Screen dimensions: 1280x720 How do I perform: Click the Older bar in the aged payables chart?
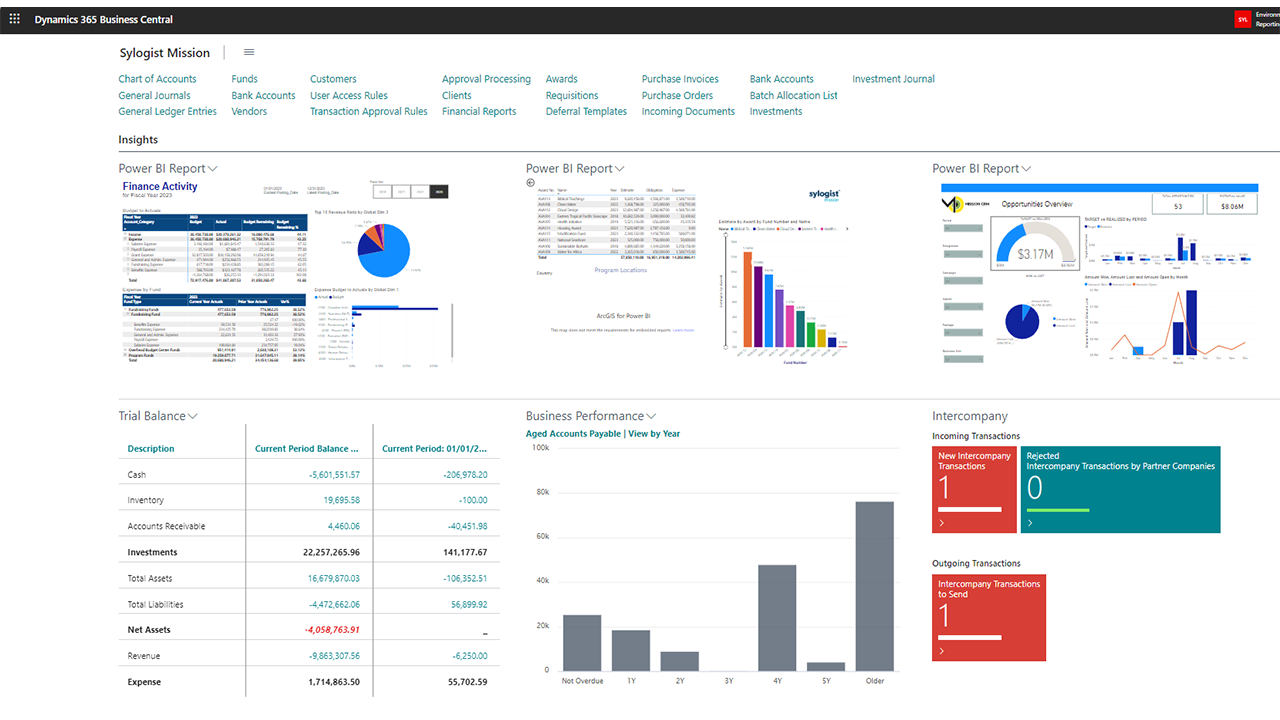[x=874, y=588]
